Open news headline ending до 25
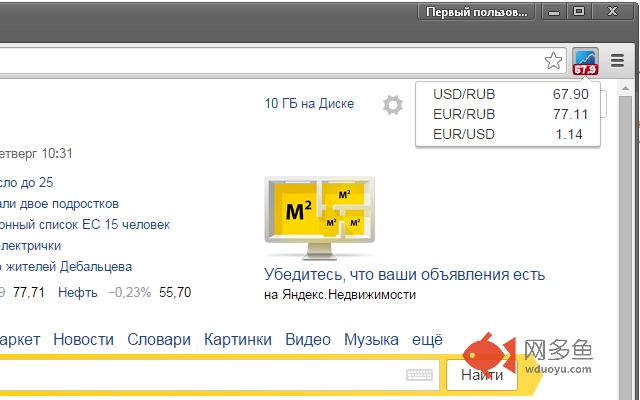The height and width of the screenshot is (400, 640). click(27, 182)
